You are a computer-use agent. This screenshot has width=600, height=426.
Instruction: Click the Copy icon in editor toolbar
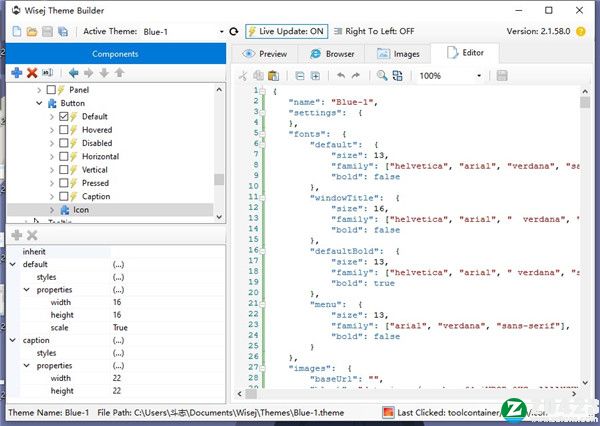coord(258,75)
